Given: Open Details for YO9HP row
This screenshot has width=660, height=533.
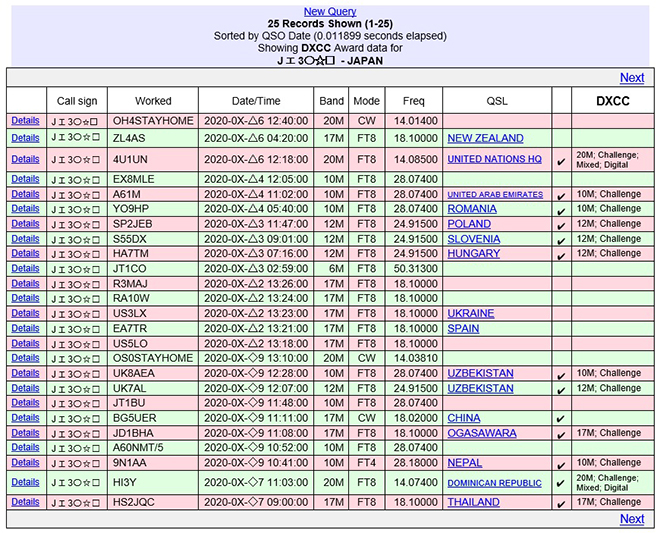Looking at the screenshot, I should coord(25,209).
